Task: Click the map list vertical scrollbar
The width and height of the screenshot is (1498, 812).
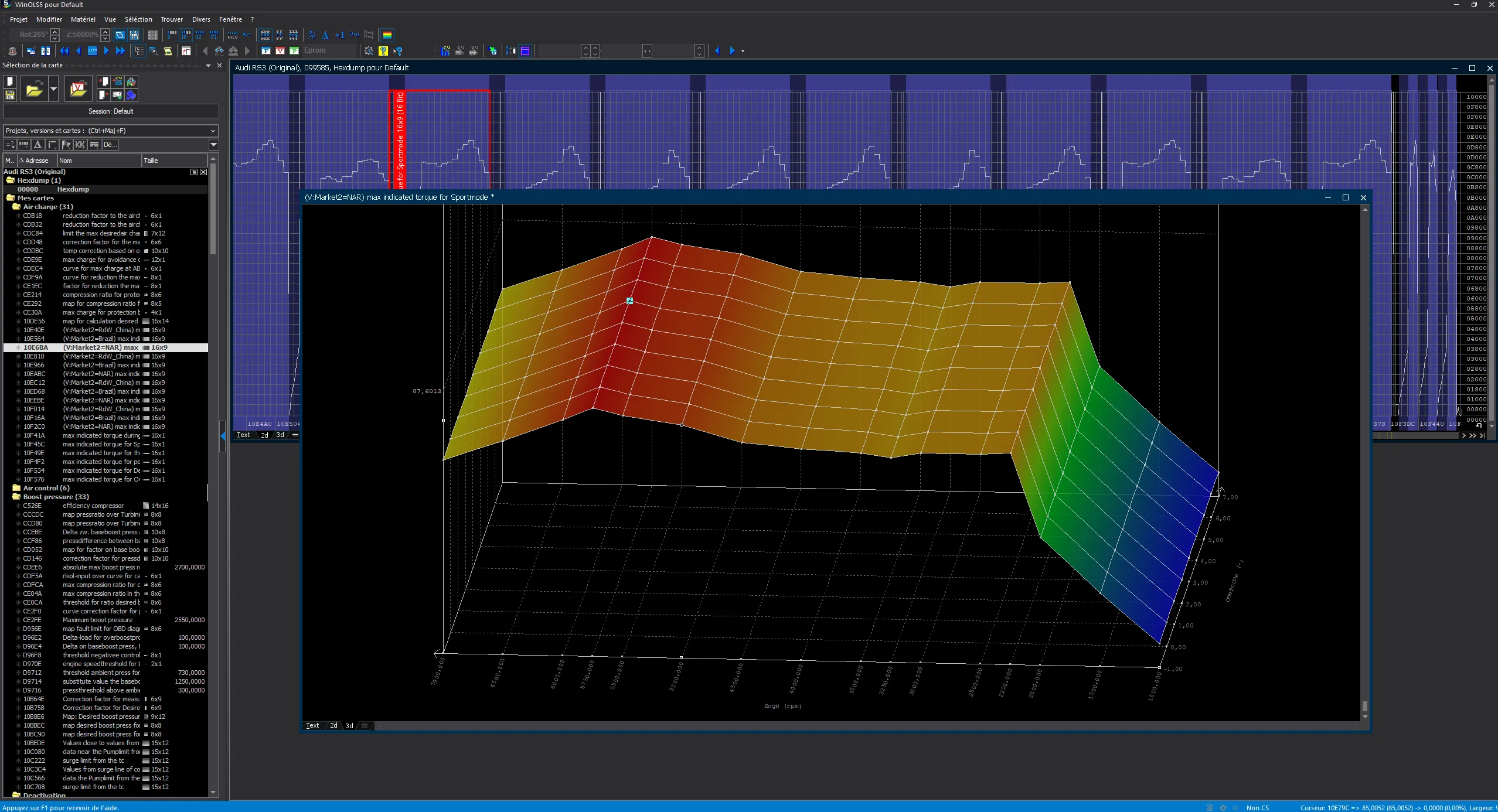Action: coord(213,209)
